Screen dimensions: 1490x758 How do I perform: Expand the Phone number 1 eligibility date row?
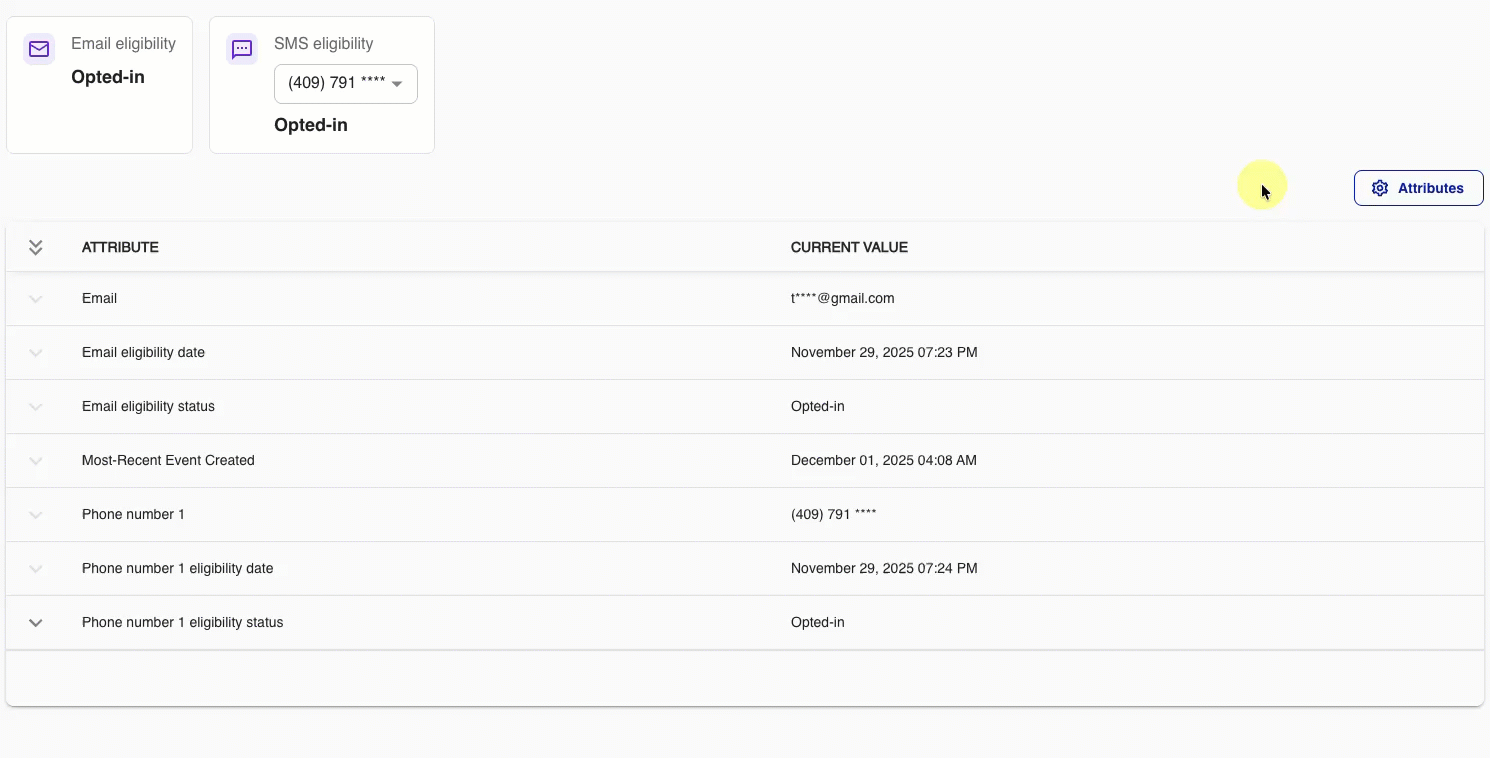[x=36, y=568]
